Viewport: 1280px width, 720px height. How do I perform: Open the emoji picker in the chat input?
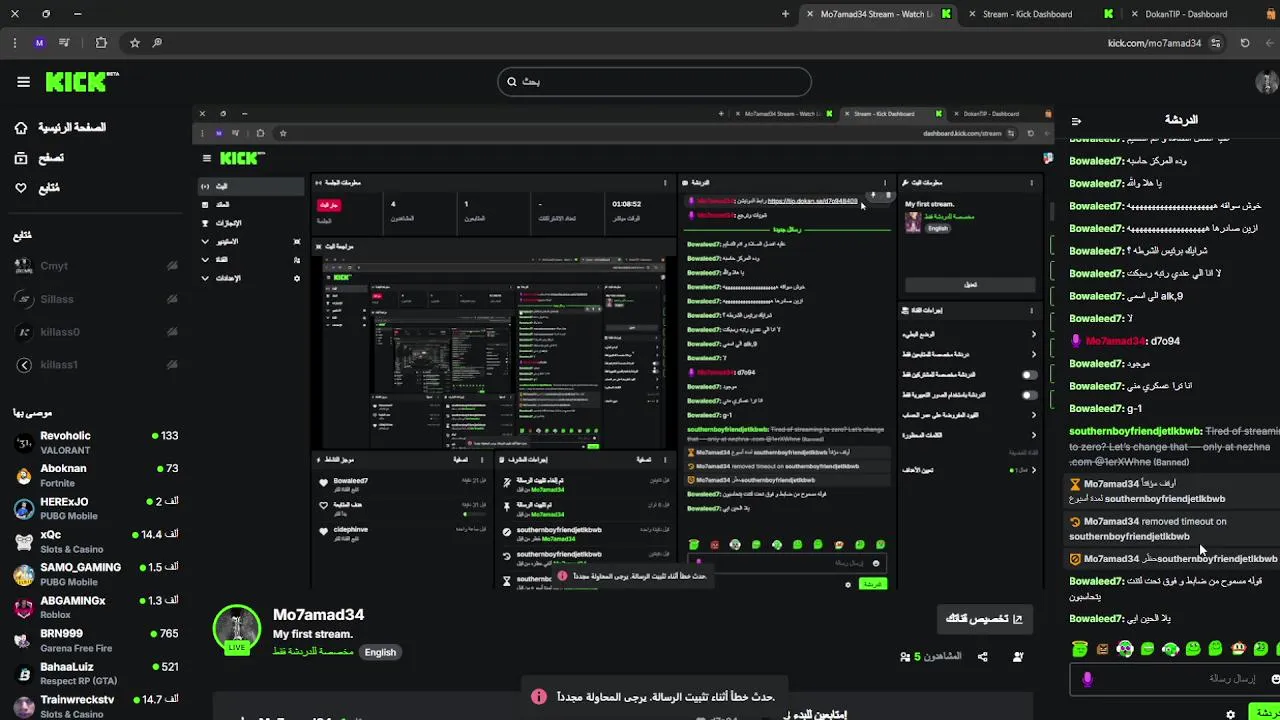coord(1275,679)
